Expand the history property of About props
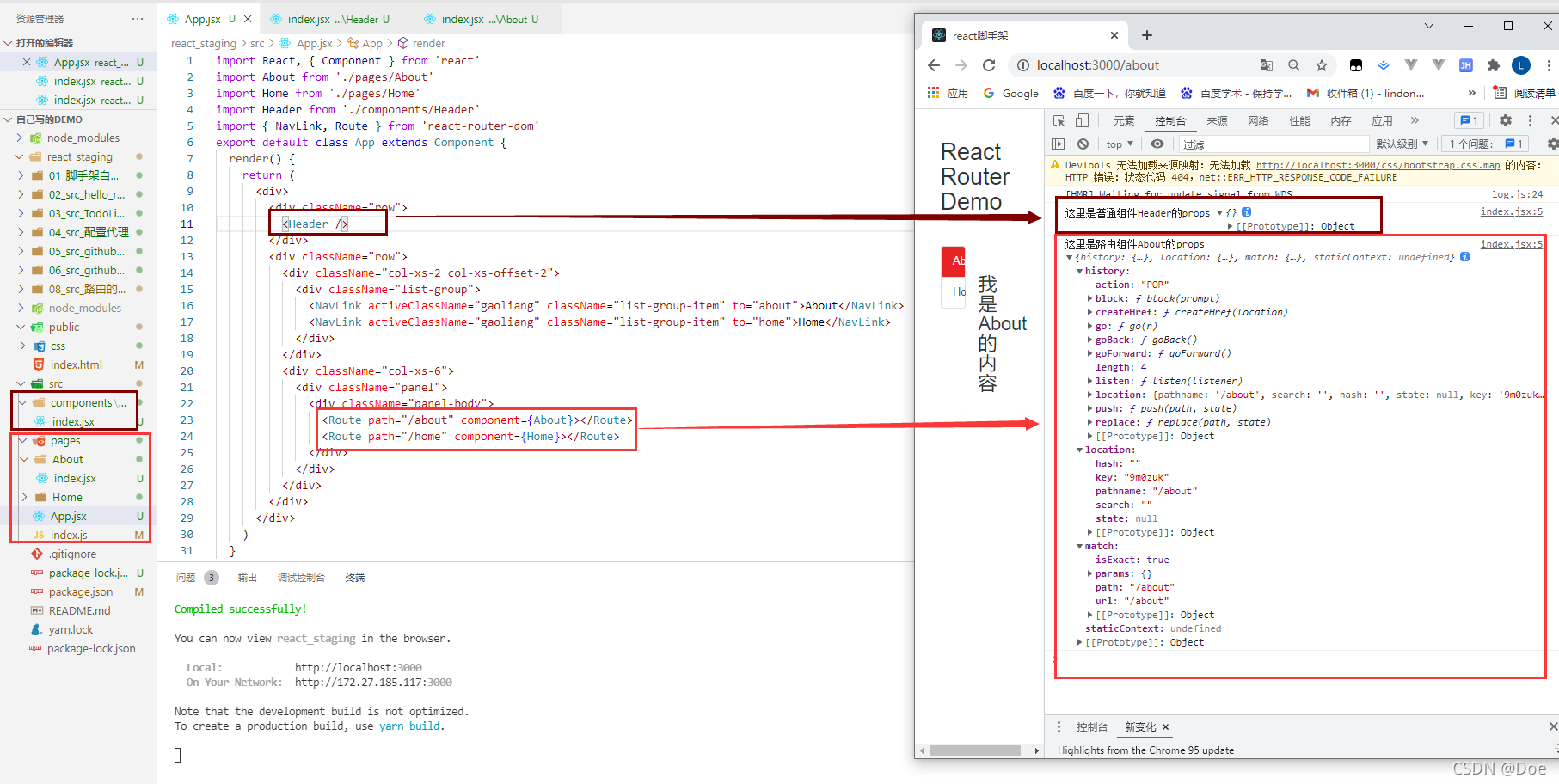Viewport: 1559px width, 784px height. click(x=1079, y=271)
